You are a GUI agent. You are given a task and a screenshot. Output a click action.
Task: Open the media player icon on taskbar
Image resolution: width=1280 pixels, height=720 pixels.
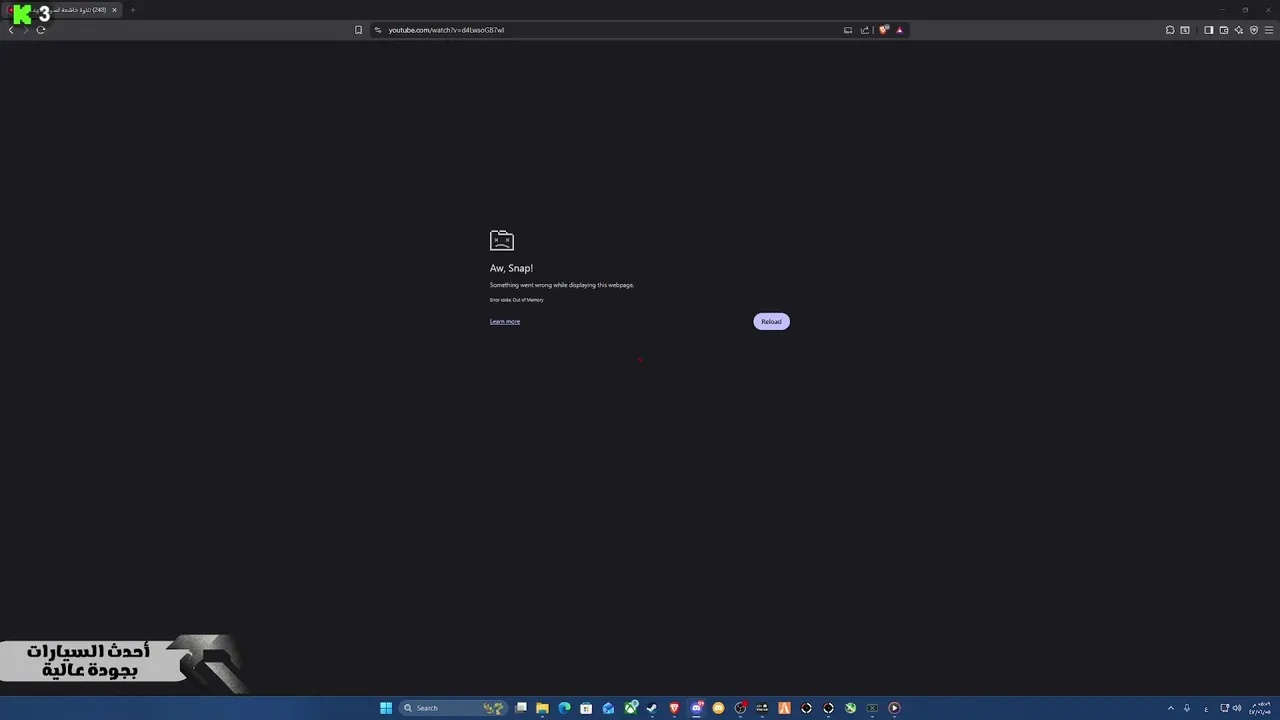894,708
